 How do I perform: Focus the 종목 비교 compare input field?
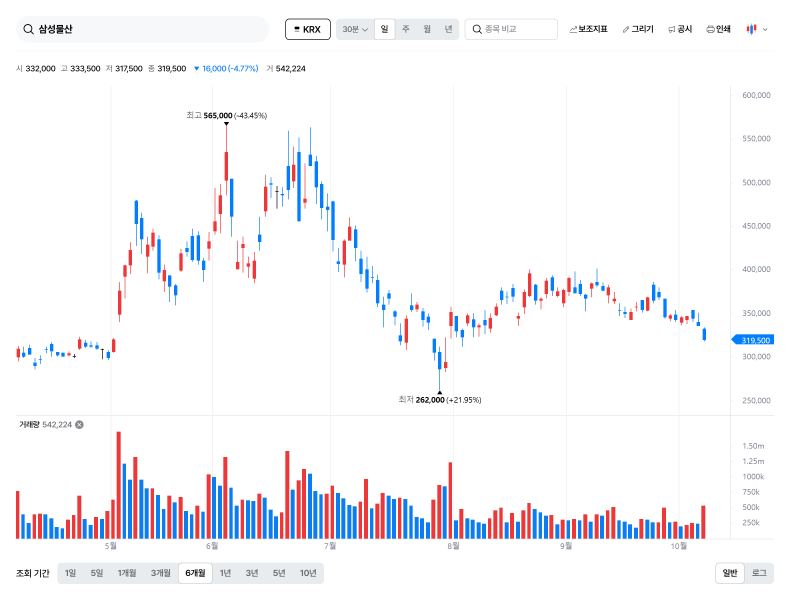511,29
